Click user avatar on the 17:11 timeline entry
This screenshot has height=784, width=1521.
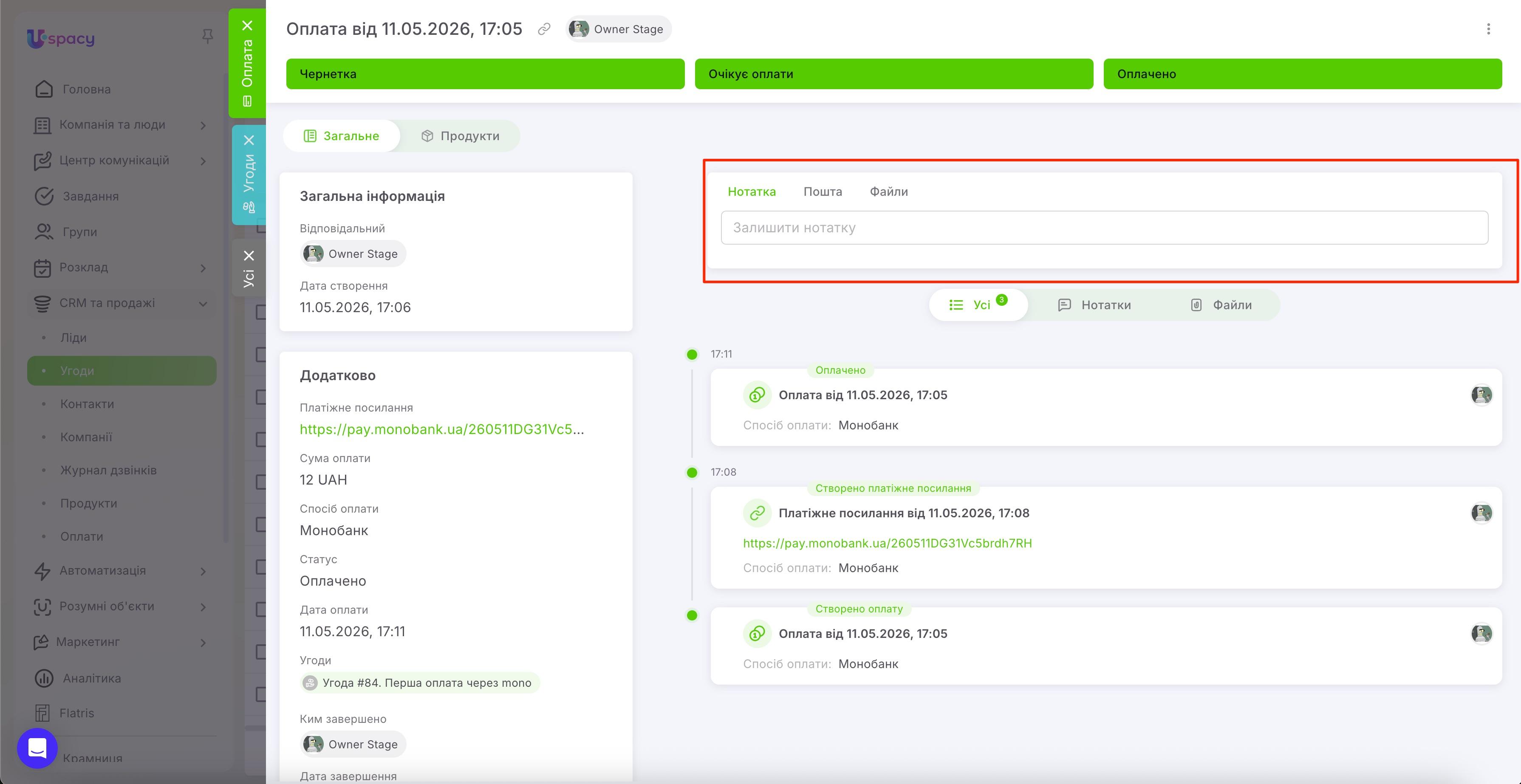1481,395
